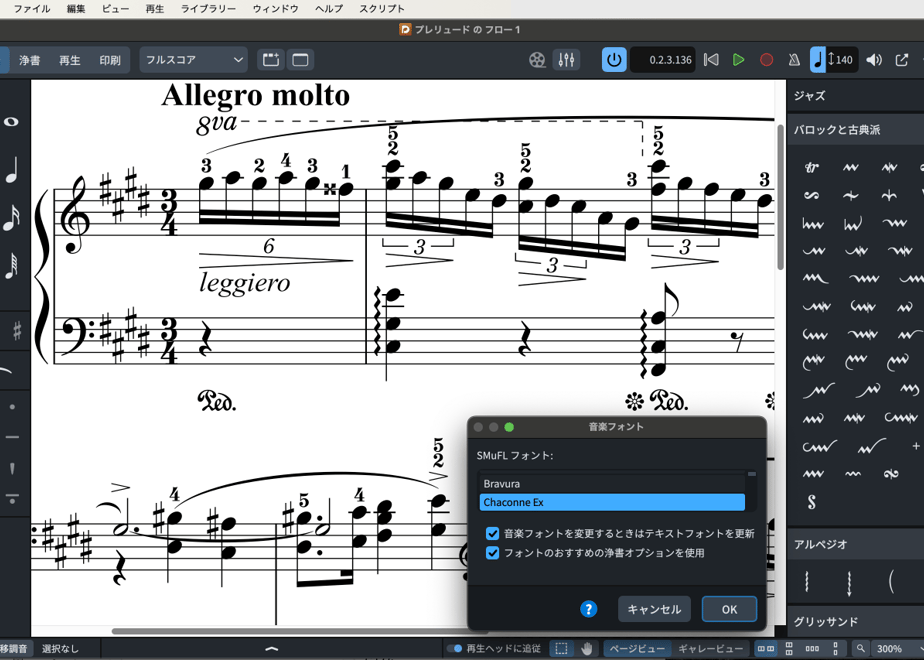The image size is (924, 660).
Task: Toggle the 移調音 transposed pitch button
Action: point(14,649)
